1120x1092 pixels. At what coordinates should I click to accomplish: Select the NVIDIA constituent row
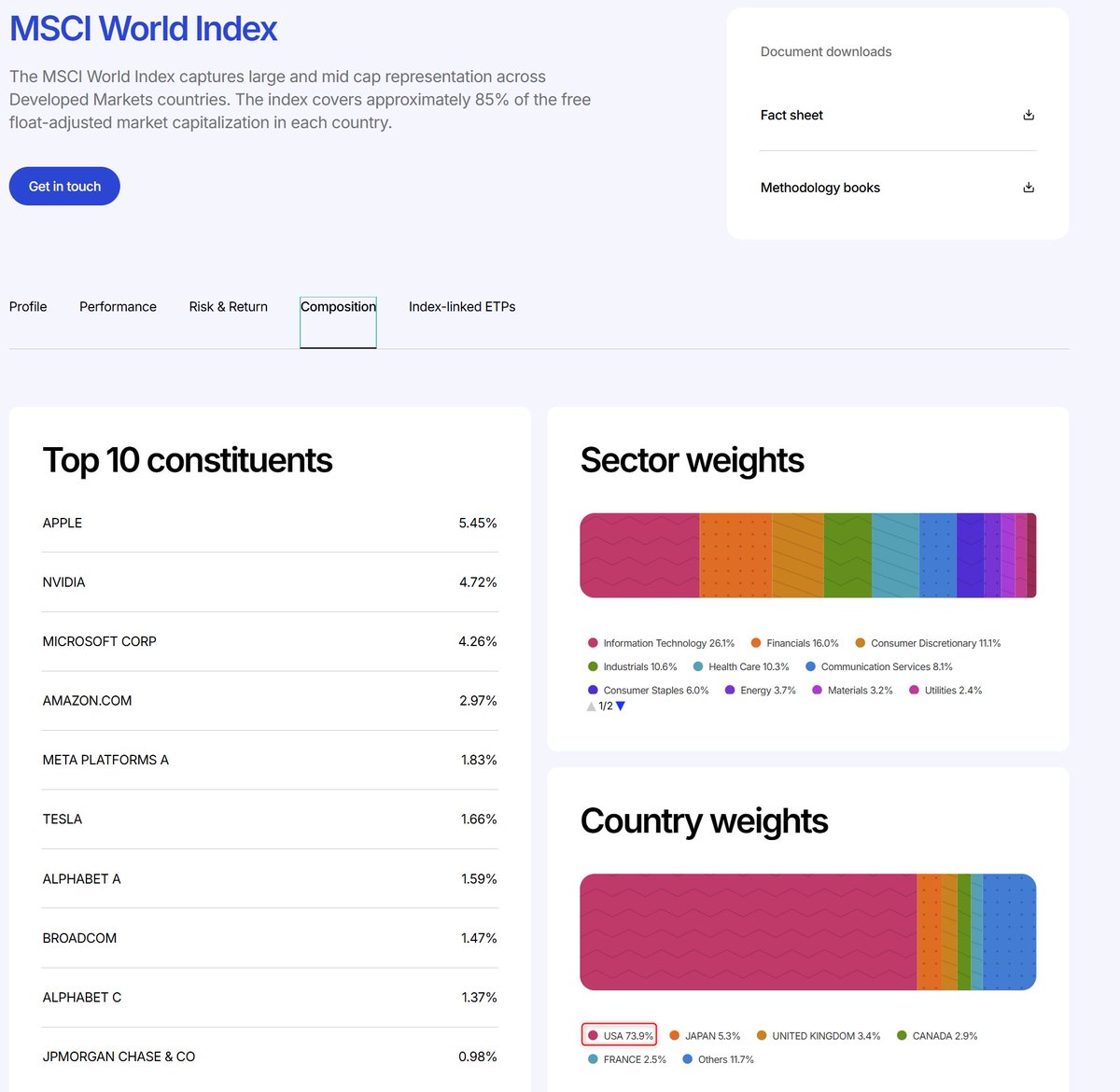(x=270, y=582)
